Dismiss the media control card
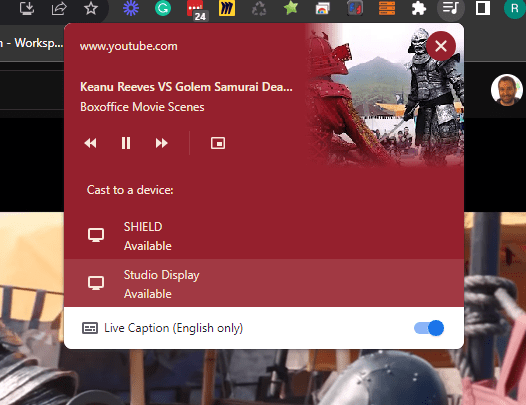 pyautogui.click(x=441, y=46)
